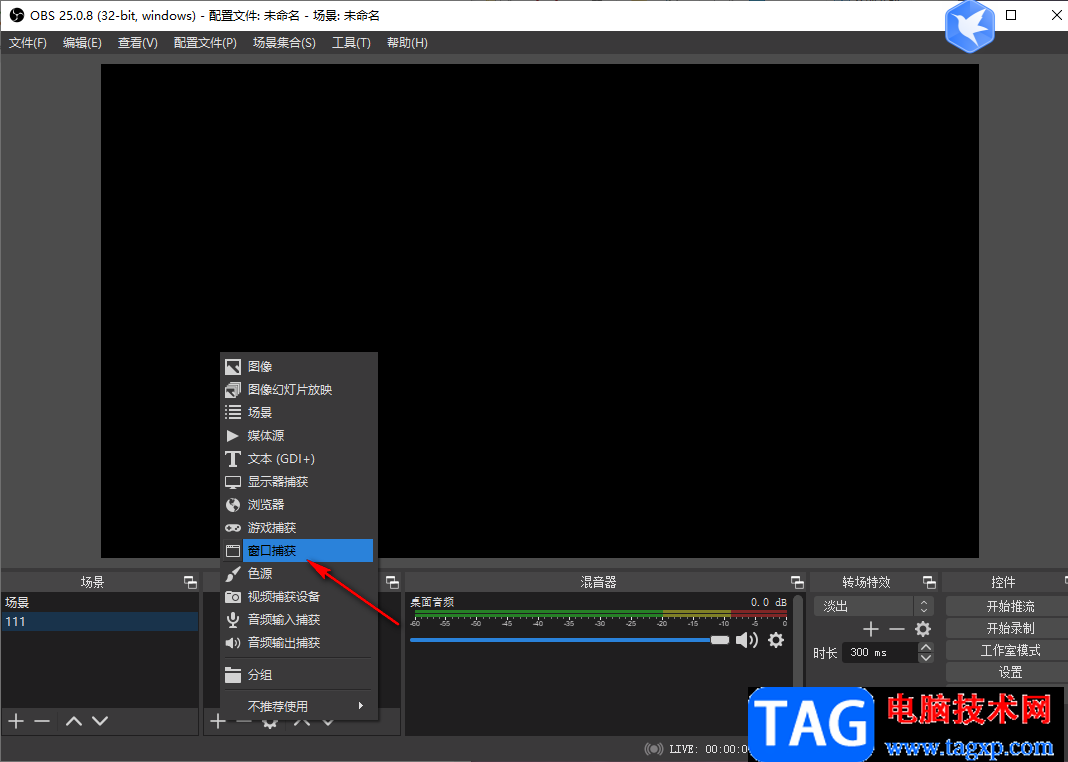Screen dimensions: 1068x762
Task: Move the selected scene up
Action: (x=74, y=720)
